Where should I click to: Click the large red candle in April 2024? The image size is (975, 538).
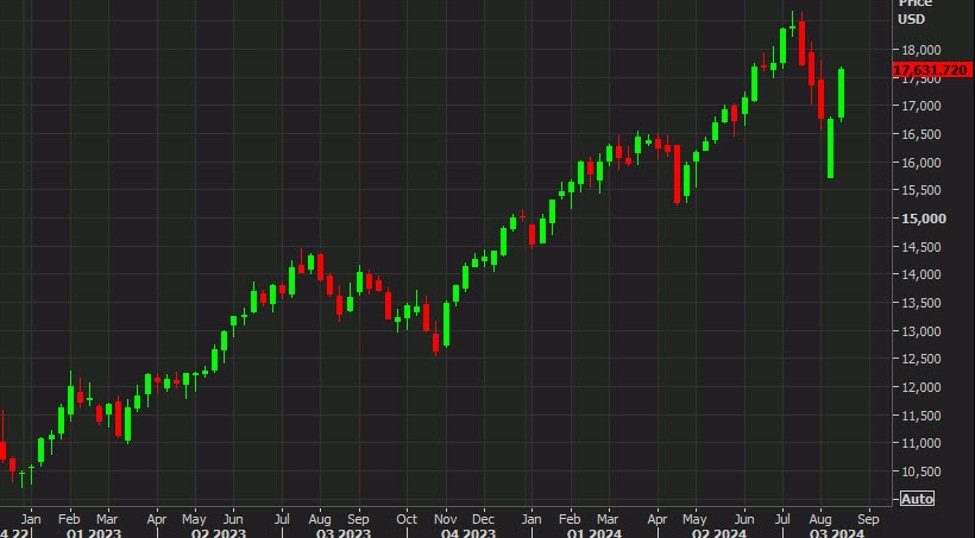[x=677, y=174]
